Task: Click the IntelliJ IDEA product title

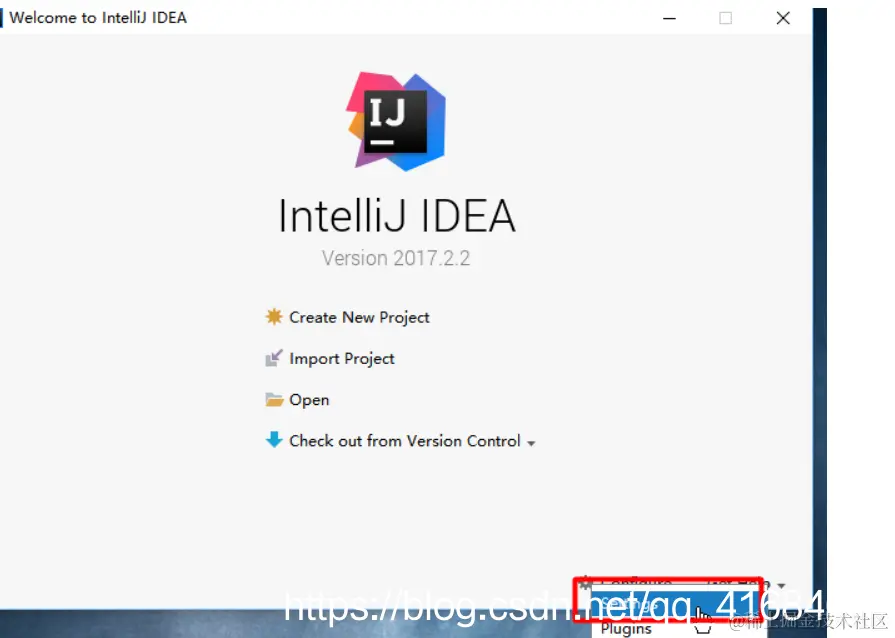Action: point(397,216)
